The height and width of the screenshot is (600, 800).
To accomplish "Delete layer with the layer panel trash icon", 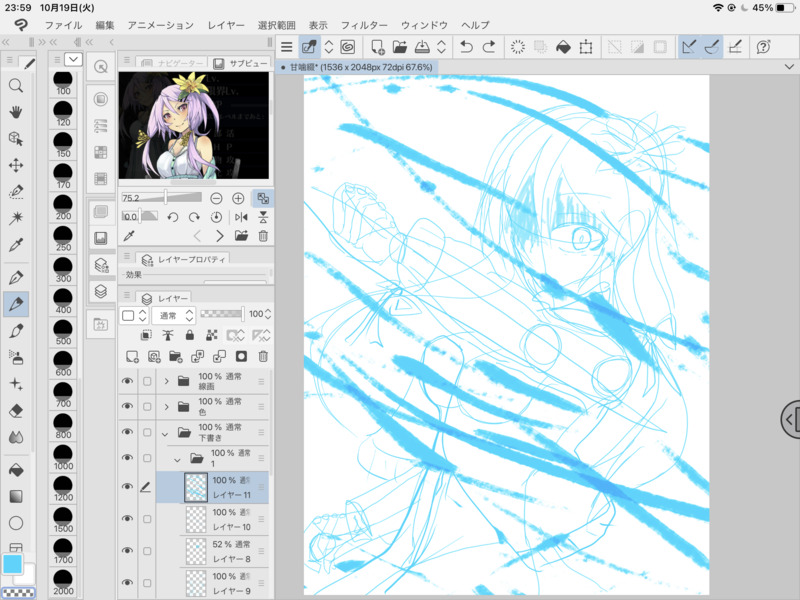I will (x=263, y=356).
